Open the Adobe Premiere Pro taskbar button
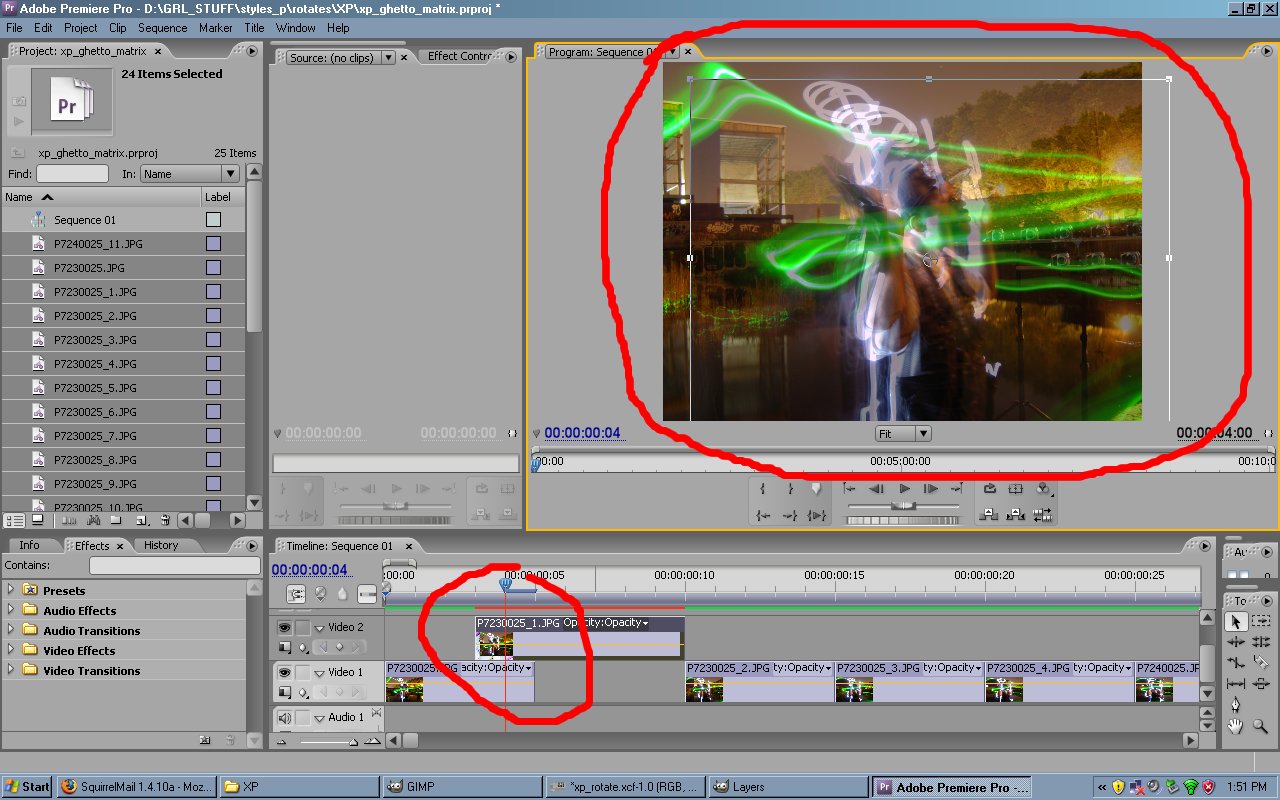 click(x=950, y=787)
